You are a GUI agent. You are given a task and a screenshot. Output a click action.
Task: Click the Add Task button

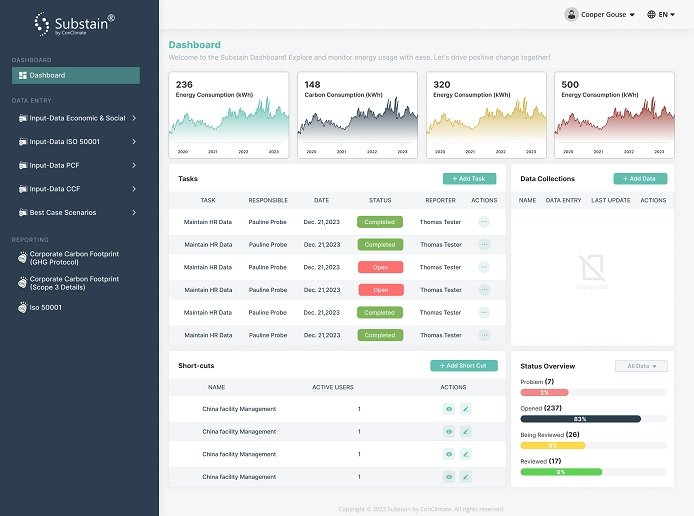(x=469, y=179)
